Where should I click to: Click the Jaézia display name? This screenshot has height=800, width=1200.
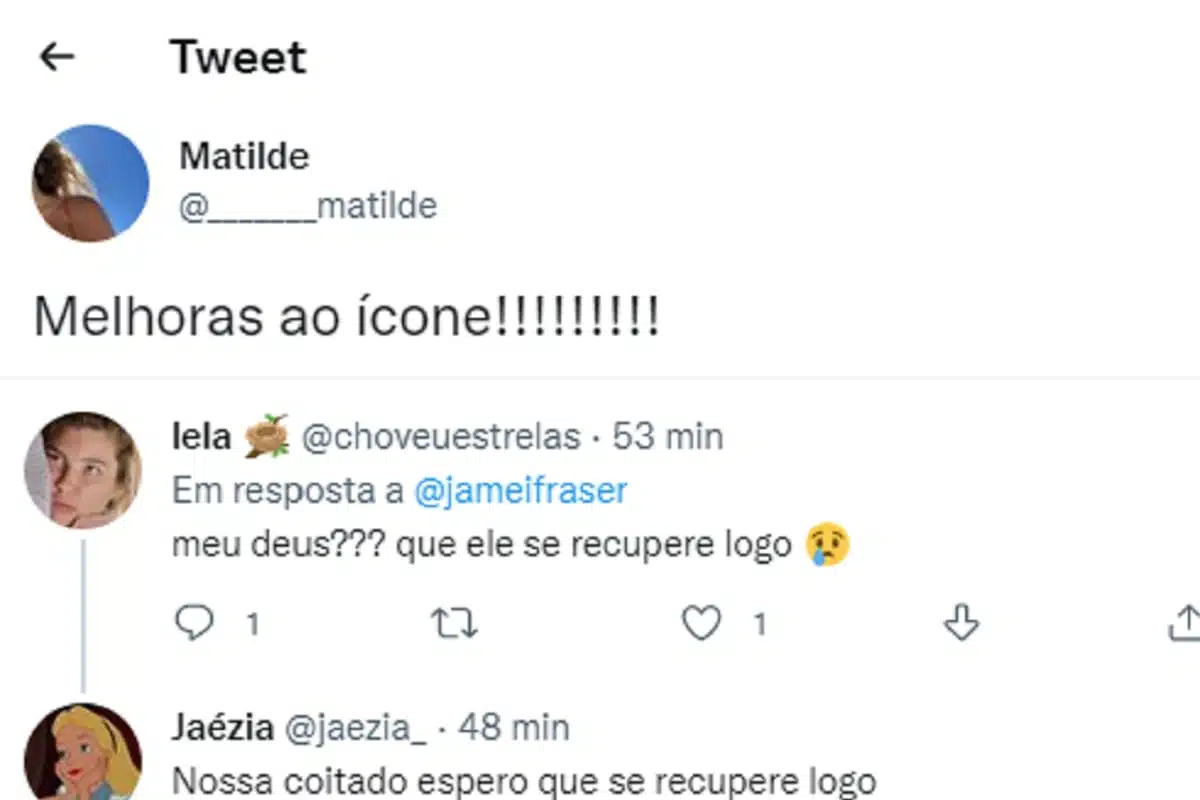point(223,728)
